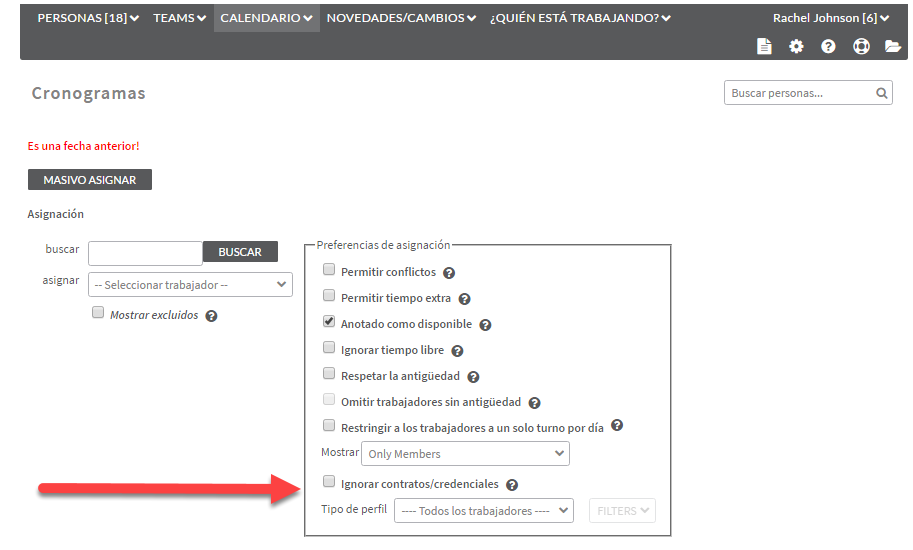Click the Preferencias de asignación legend
This screenshot has width=913, height=550.
tap(383, 245)
